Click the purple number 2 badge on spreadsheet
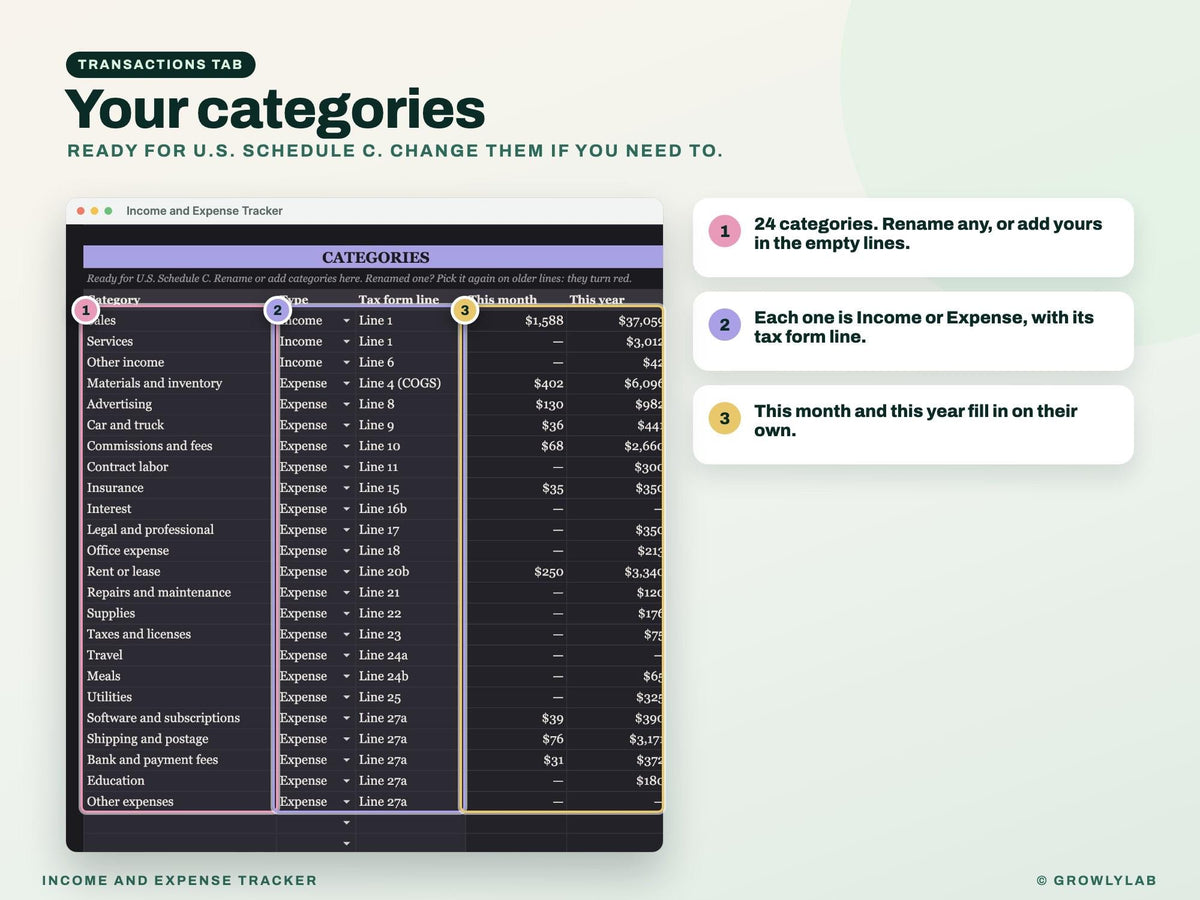Viewport: 1200px width, 900px height. (x=277, y=310)
